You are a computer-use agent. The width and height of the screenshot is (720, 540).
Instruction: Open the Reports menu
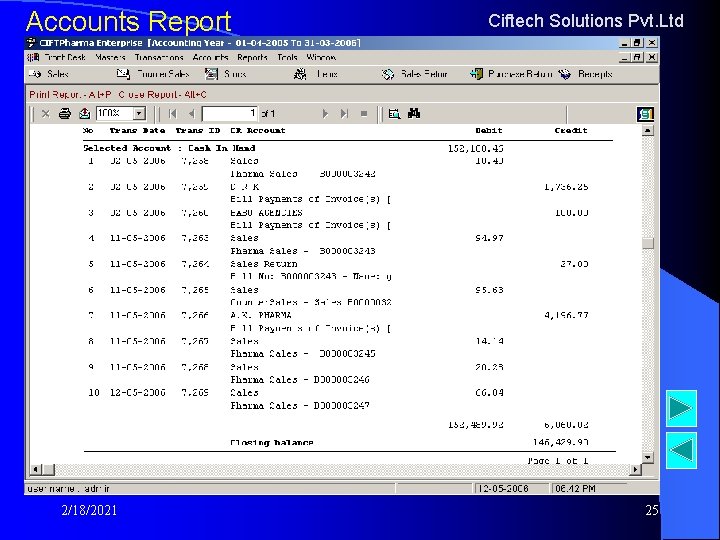pyautogui.click(x=252, y=57)
